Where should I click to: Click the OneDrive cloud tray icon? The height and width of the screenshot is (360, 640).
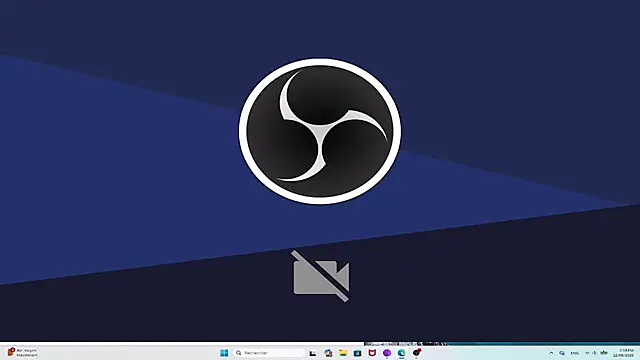562,353
